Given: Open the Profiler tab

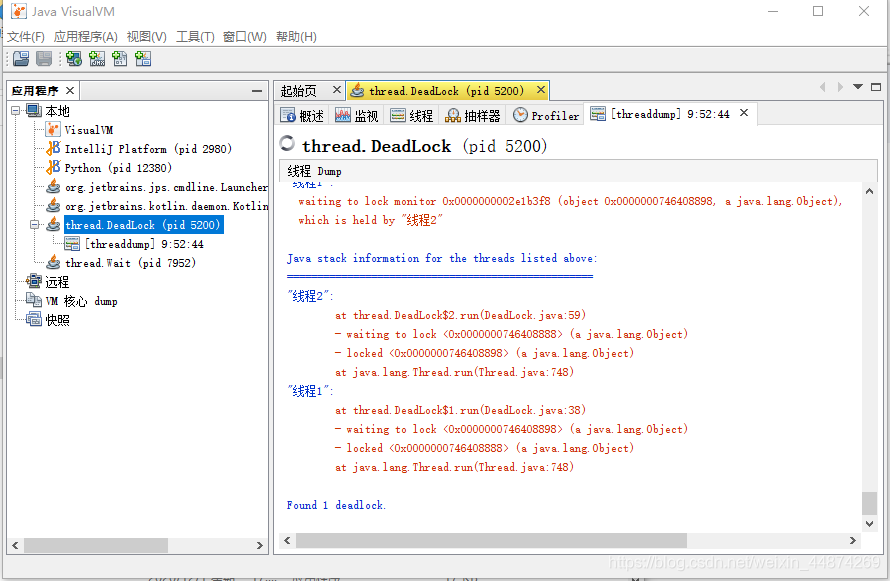Looking at the screenshot, I should pyautogui.click(x=546, y=116).
